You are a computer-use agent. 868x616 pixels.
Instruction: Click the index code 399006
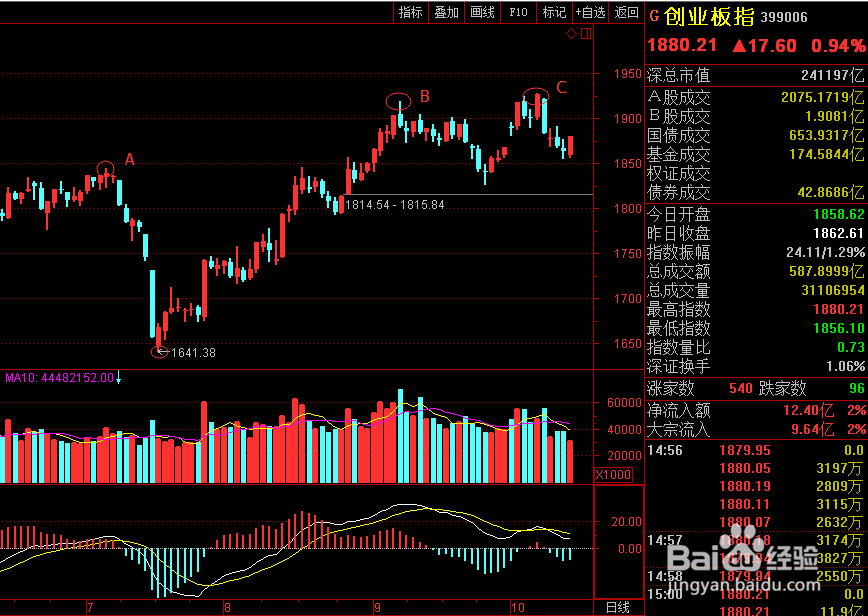pyautogui.click(x=784, y=18)
